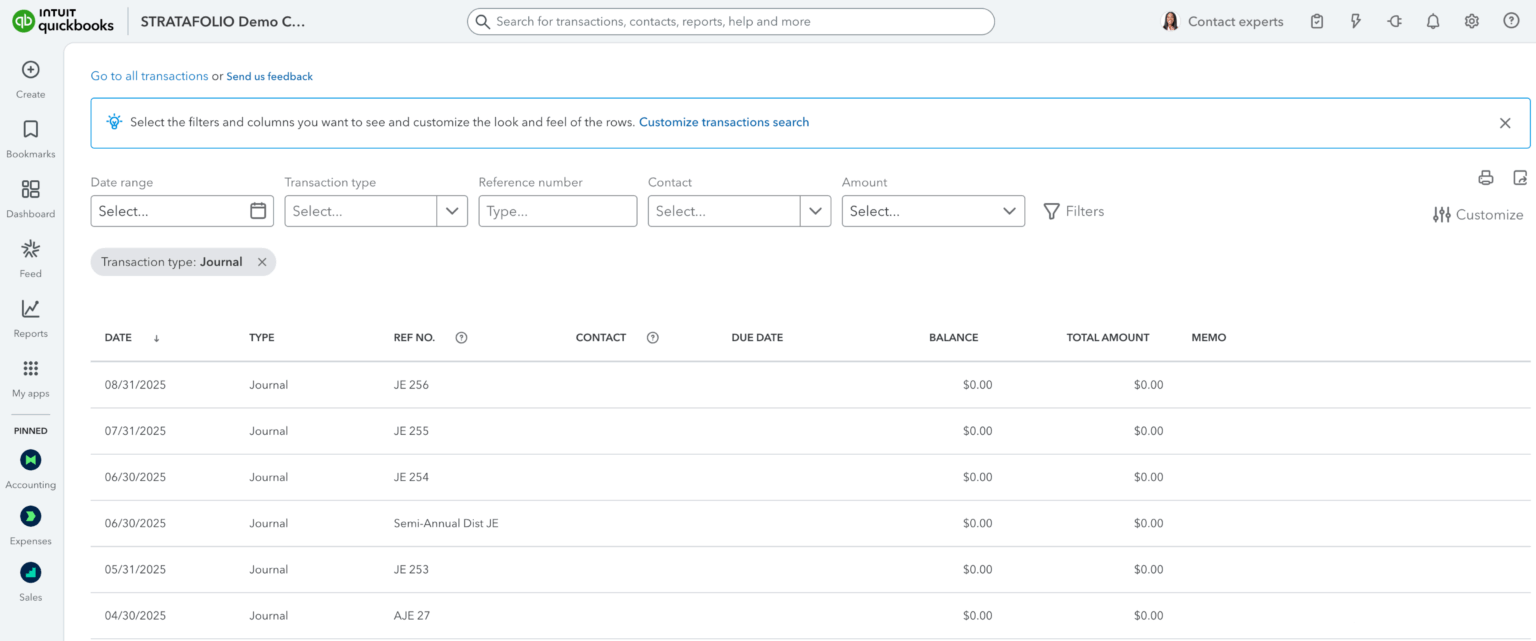This screenshot has height=641, width=1536.
Task: Show the REF NO. column help tooltip
Action: click(461, 337)
